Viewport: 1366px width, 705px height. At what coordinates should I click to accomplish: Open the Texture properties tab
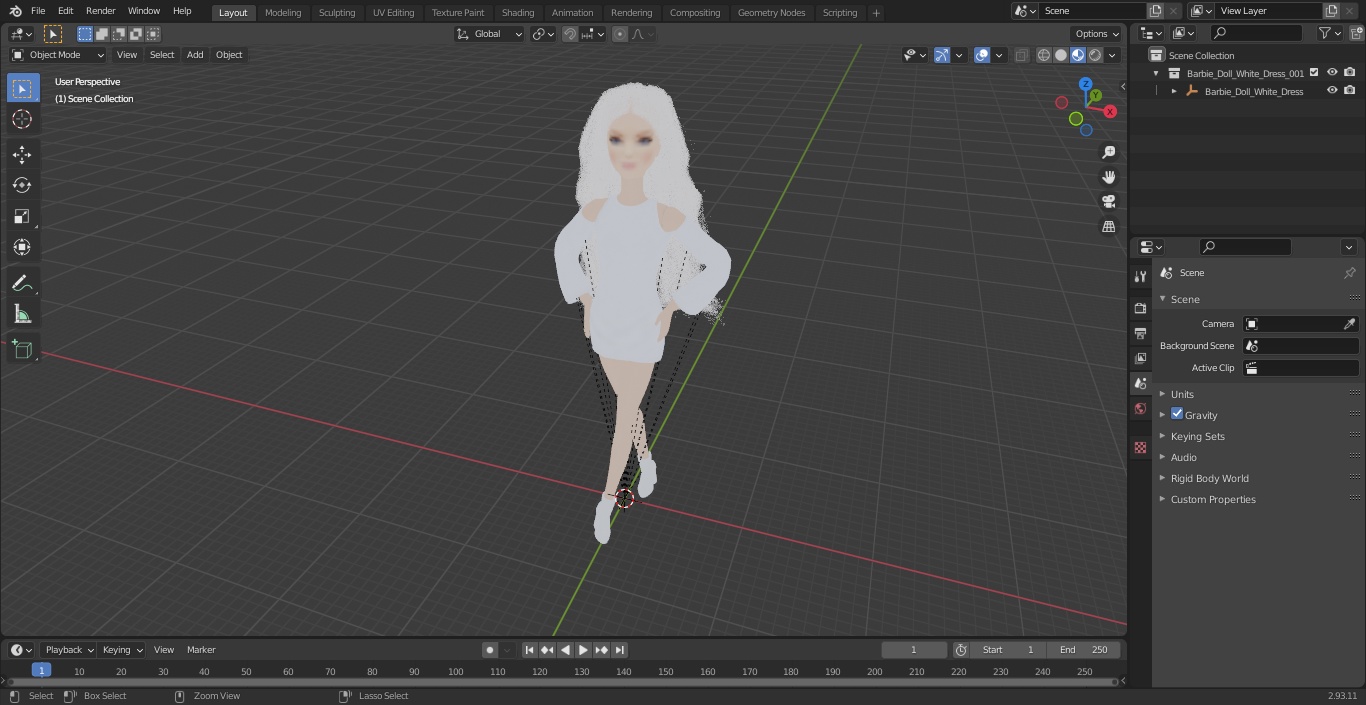point(1140,447)
